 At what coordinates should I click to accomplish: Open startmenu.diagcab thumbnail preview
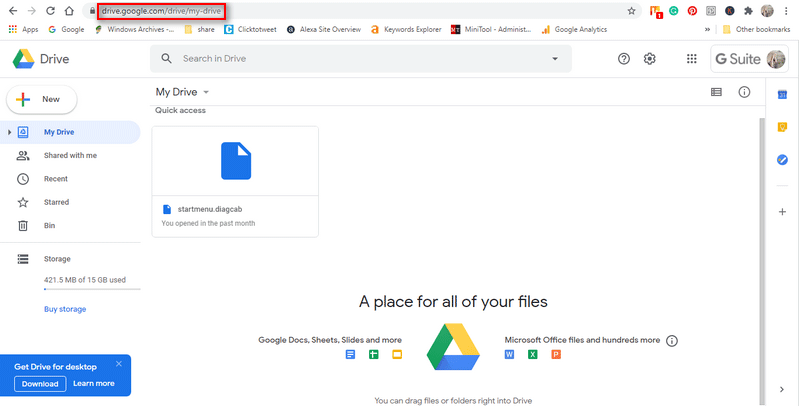[235, 161]
